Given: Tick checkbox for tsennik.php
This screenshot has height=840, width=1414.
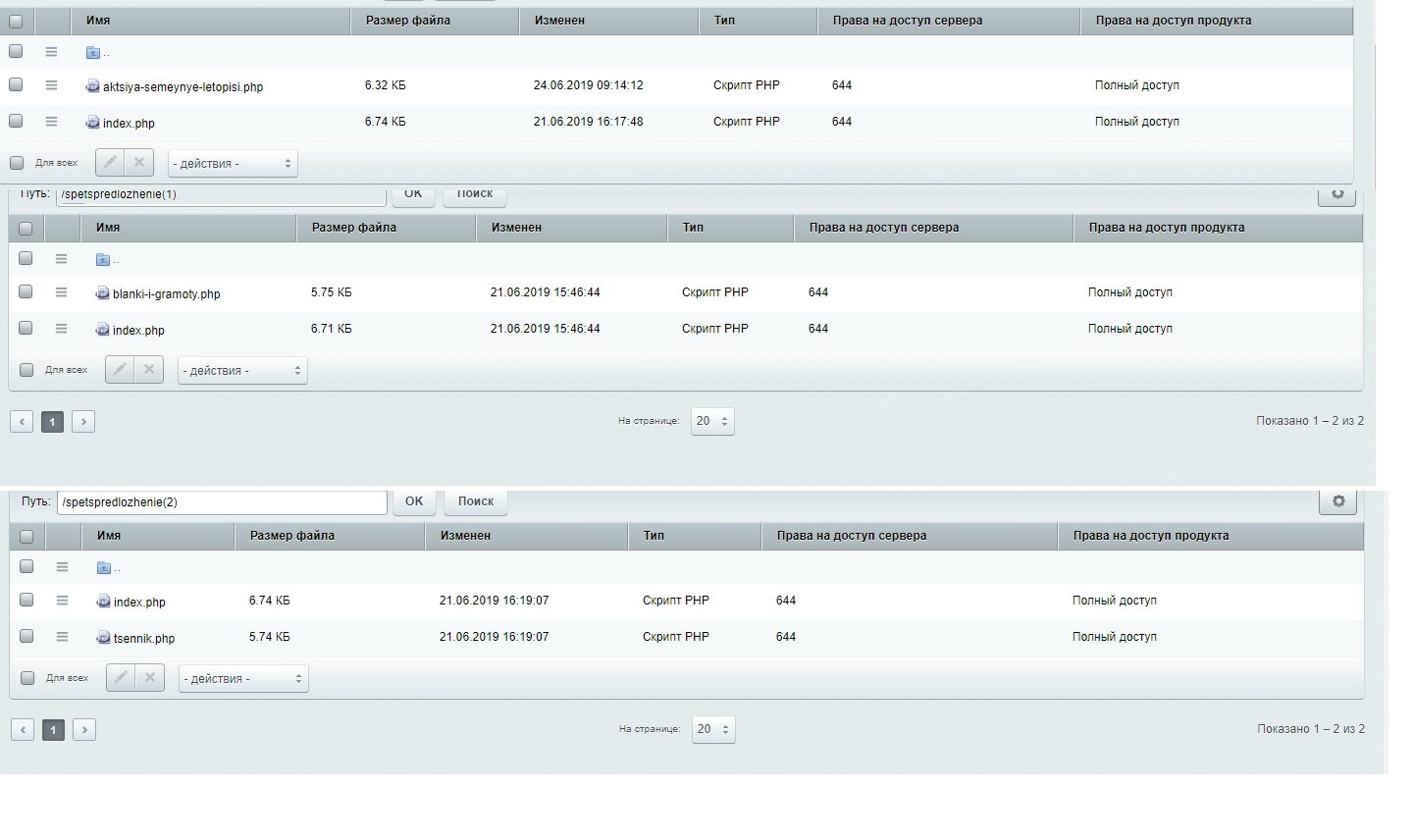Looking at the screenshot, I should click(x=26, y=636).
